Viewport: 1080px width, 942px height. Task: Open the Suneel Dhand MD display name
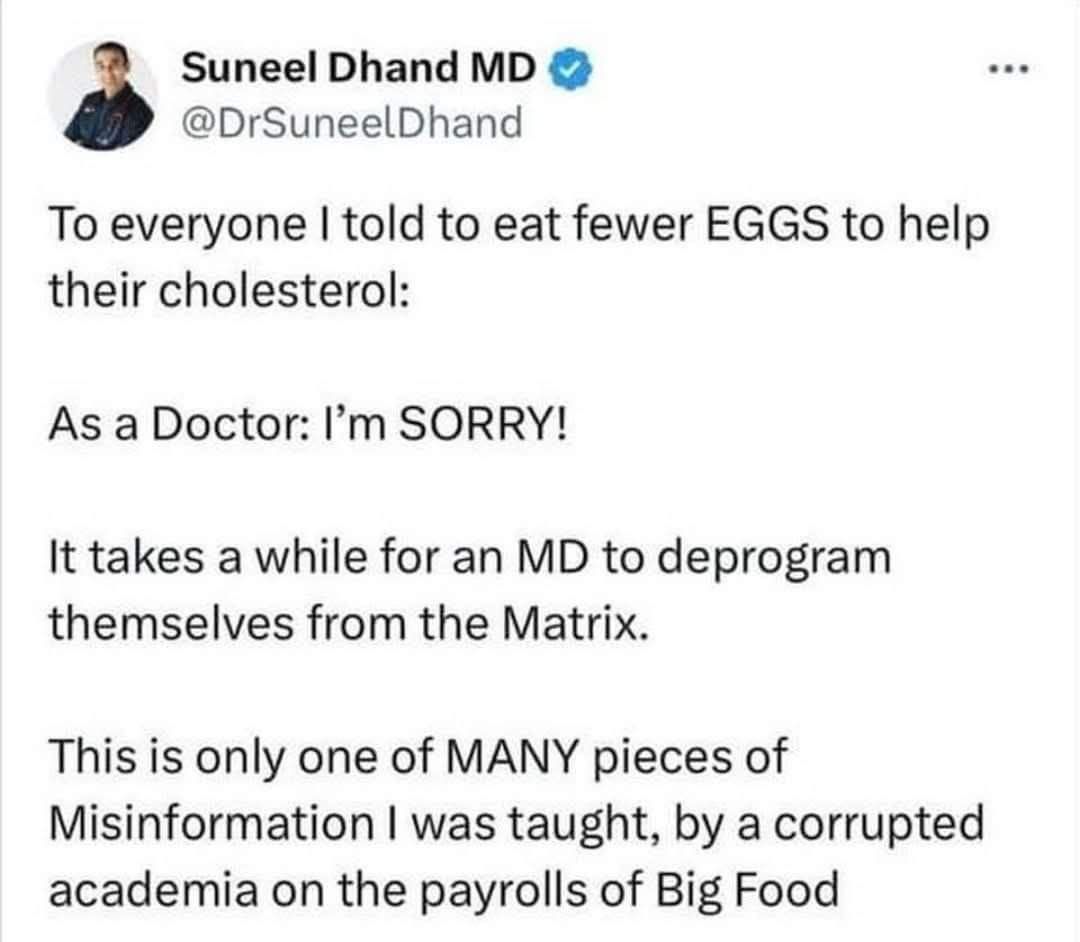358,68
